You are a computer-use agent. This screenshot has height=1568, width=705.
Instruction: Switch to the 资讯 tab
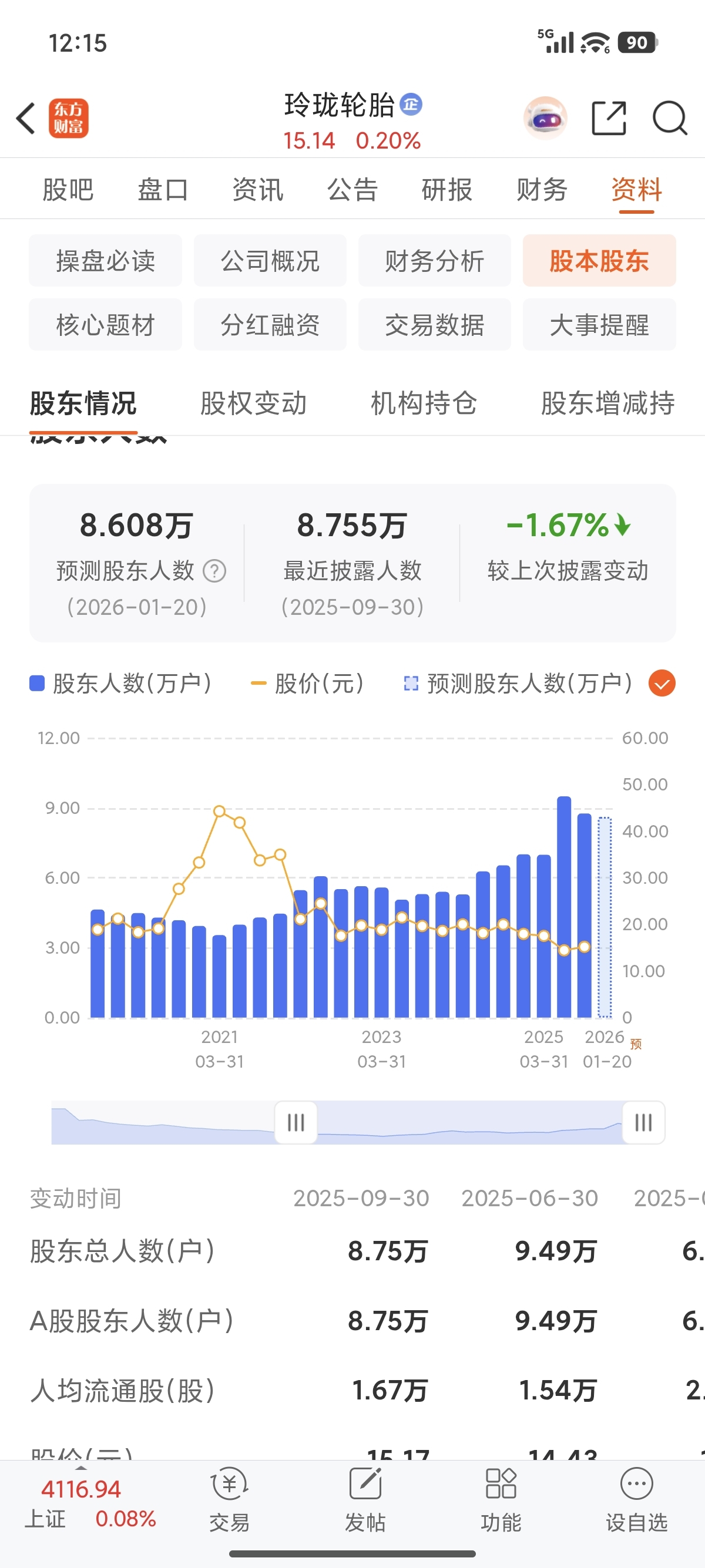point(257,189)
